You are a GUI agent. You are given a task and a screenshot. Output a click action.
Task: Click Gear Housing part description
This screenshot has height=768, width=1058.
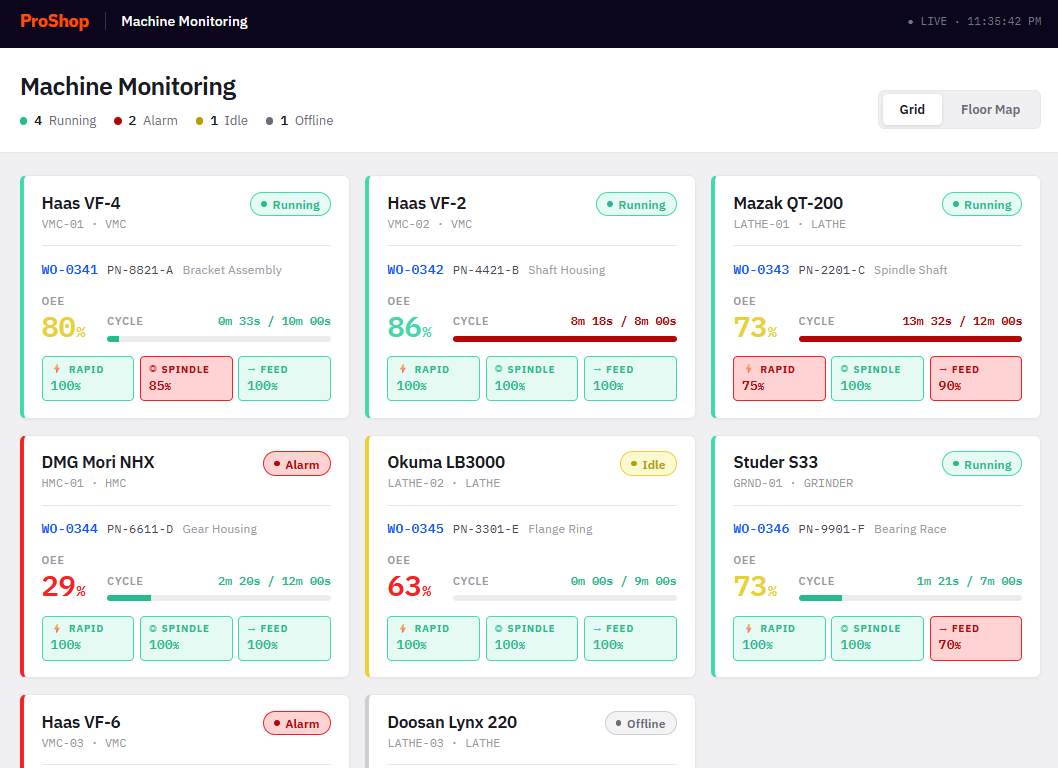[220, 529]
